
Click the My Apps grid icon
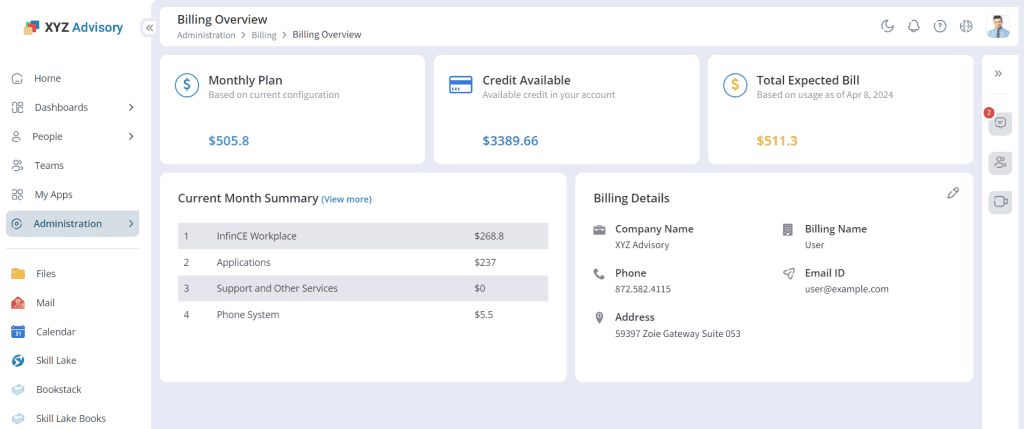[18, 195]
